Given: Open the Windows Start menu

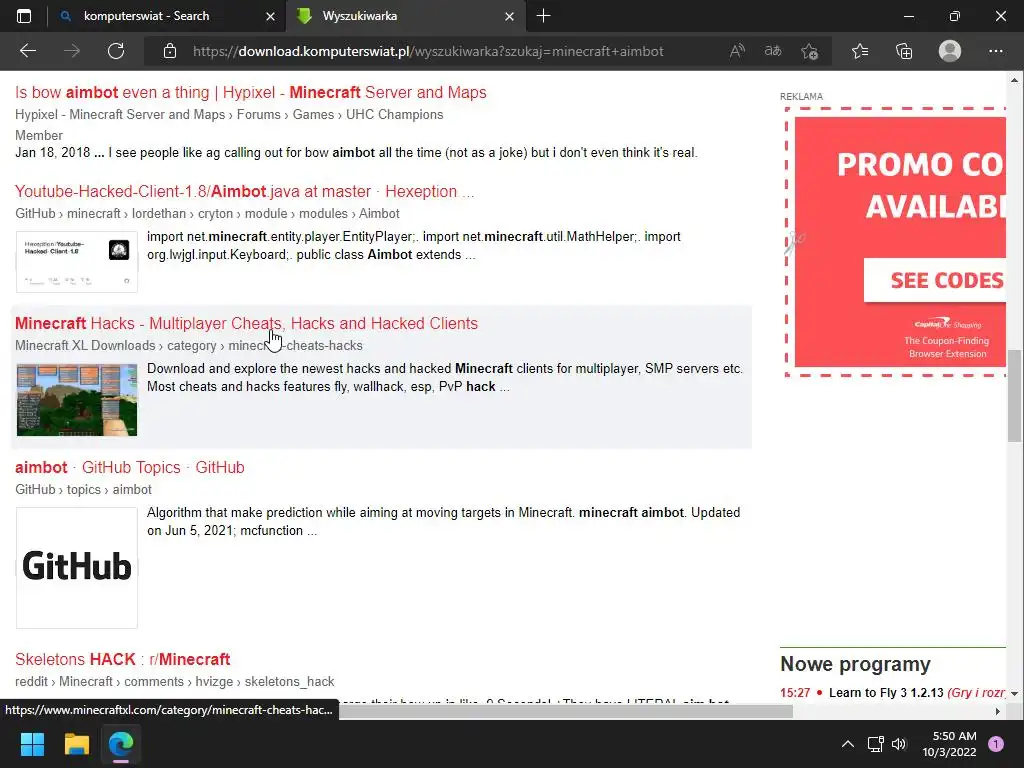Looking at the screenshot, I should coord(32,744).
